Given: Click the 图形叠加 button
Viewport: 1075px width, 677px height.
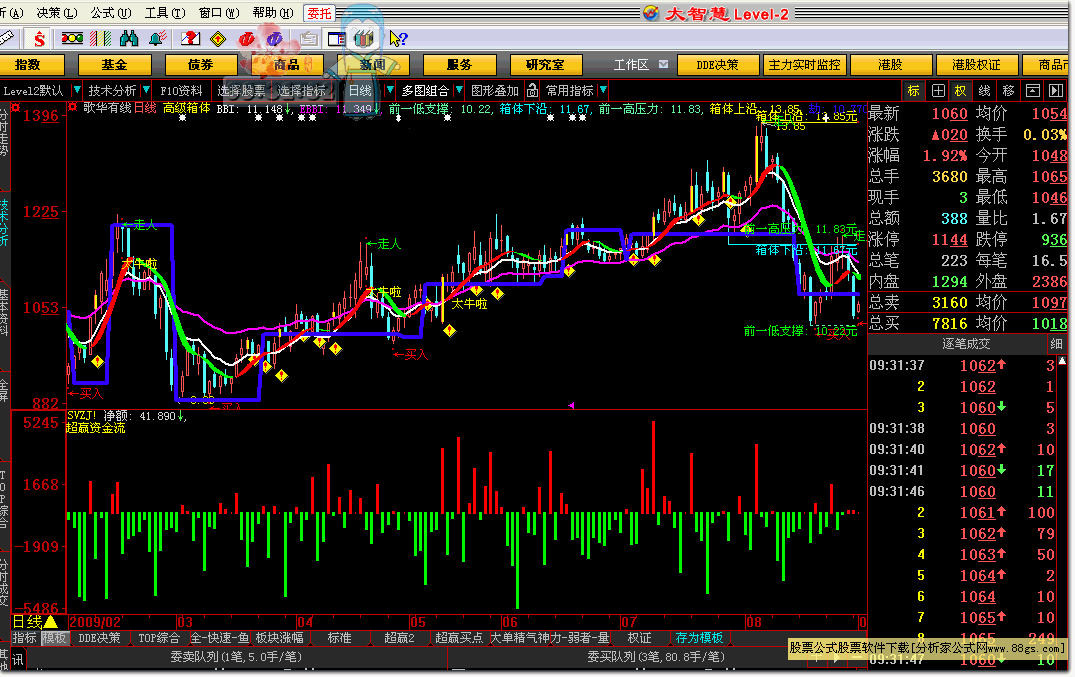Looking at the screenshot, I should point(494,91).
